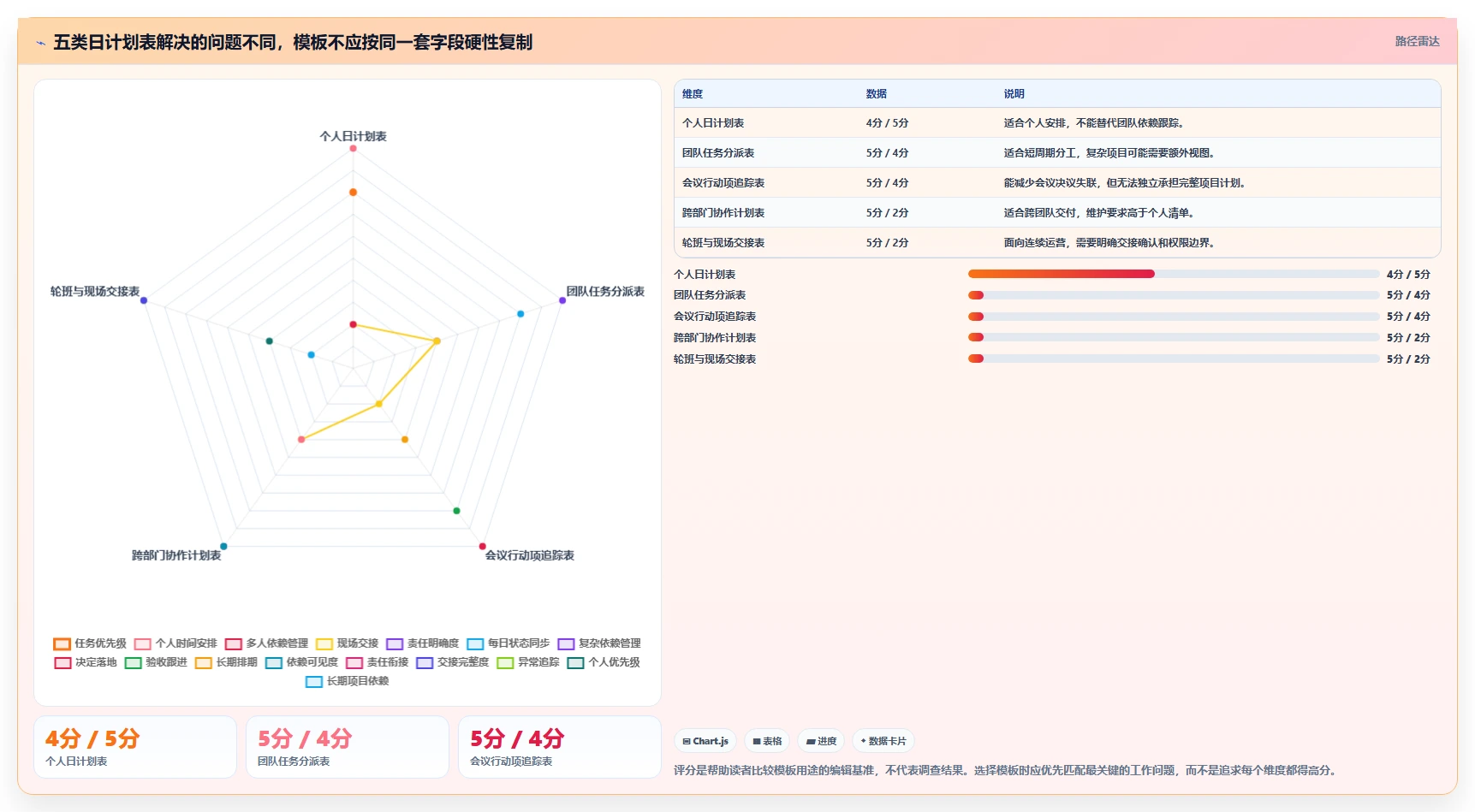Screen dimensions: 1475x812
Task: Click the 轮班与现场交接表 radar axis label
Action: (x=95, y=292)
